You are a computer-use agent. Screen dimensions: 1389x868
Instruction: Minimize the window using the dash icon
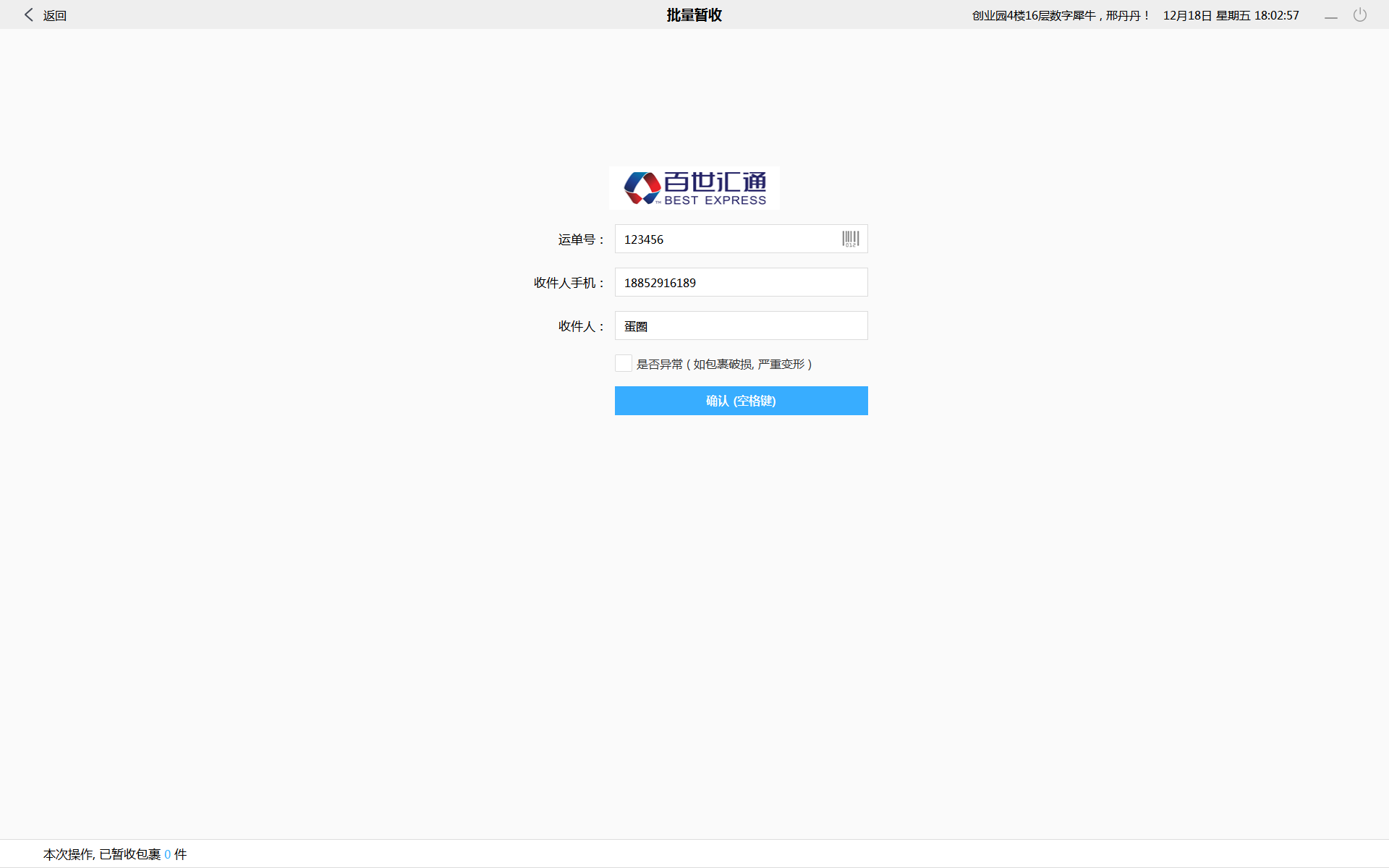[x=1331, y=17]
